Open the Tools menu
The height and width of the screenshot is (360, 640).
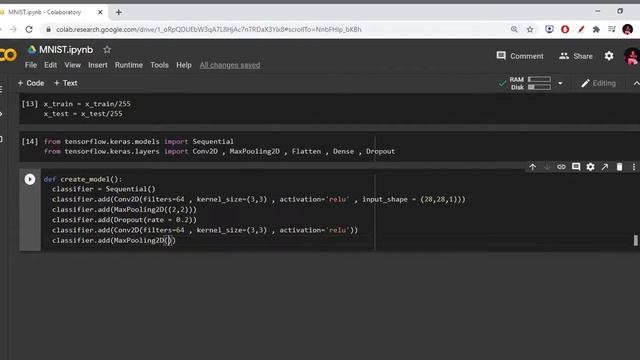[x=159, y=65]
